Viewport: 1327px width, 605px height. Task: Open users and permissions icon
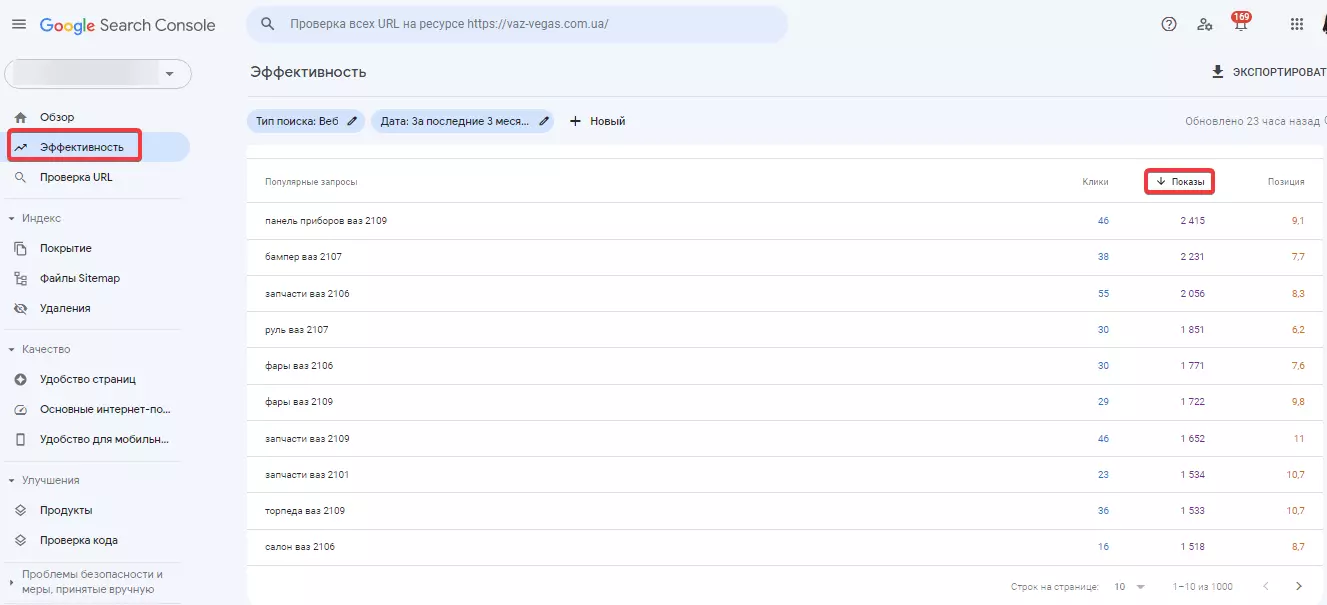click(1205, 25)
